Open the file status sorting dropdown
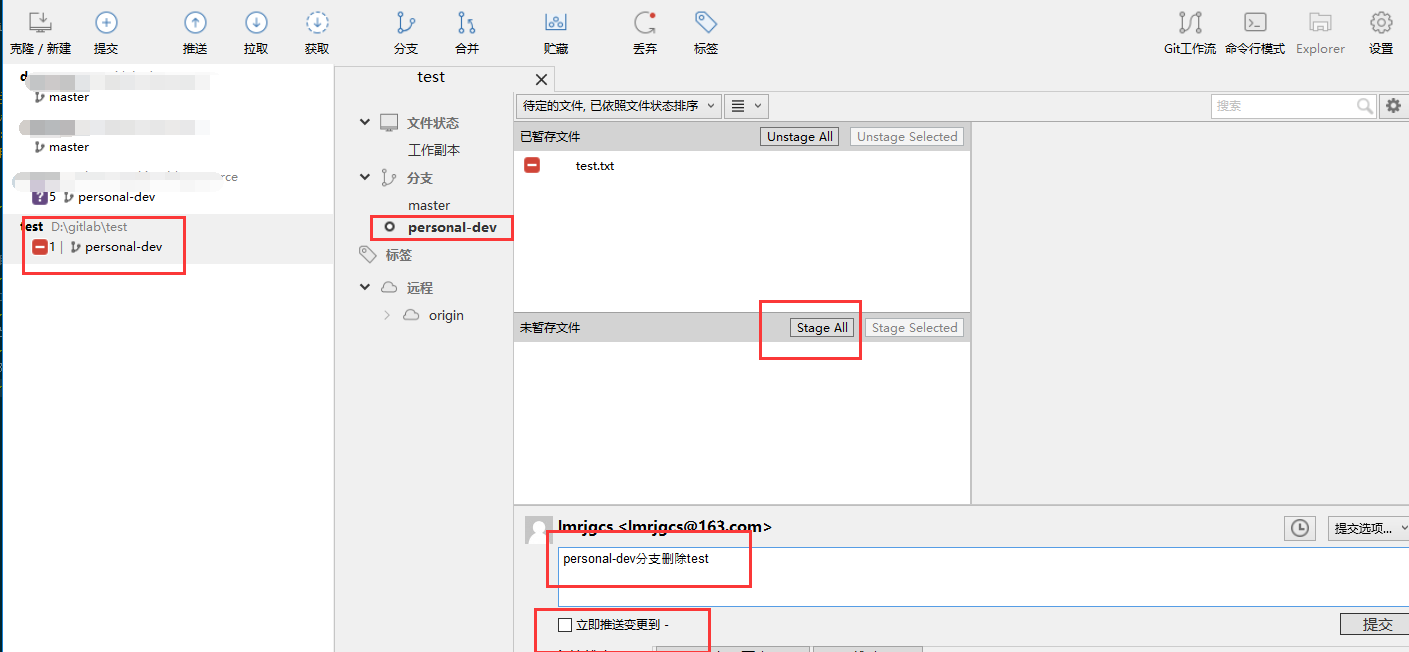This screenshot has width=1409, height=652. click(618, 105)
